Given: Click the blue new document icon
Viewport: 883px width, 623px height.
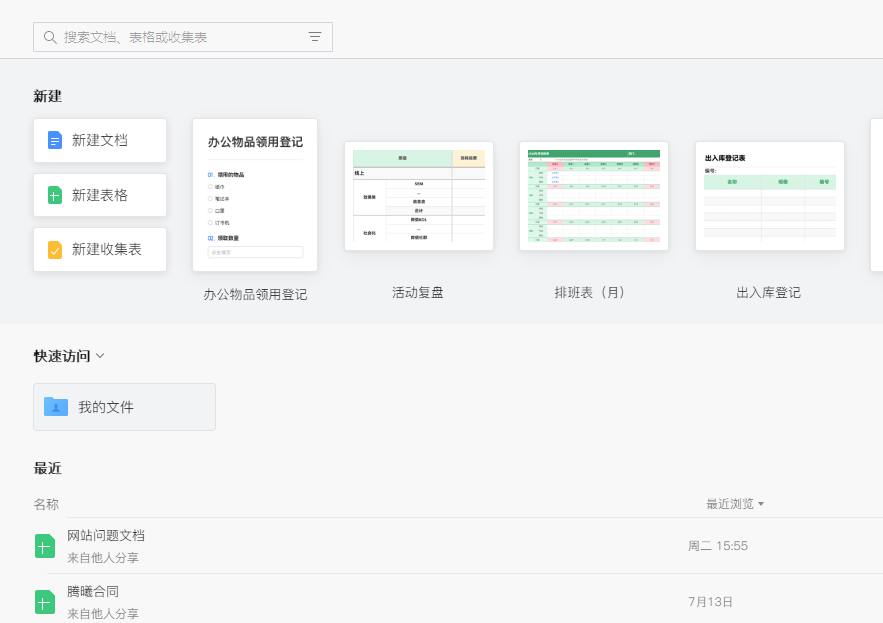Looking at the screenshot, I should click(54, 140).
